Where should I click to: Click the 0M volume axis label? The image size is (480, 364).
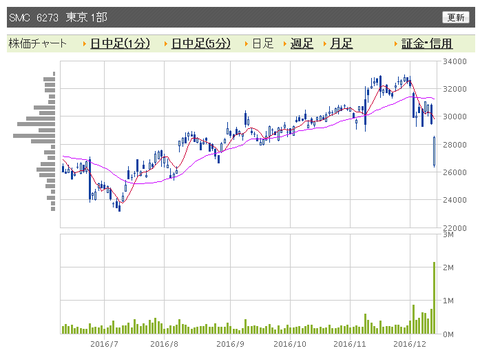pos(448,334)
